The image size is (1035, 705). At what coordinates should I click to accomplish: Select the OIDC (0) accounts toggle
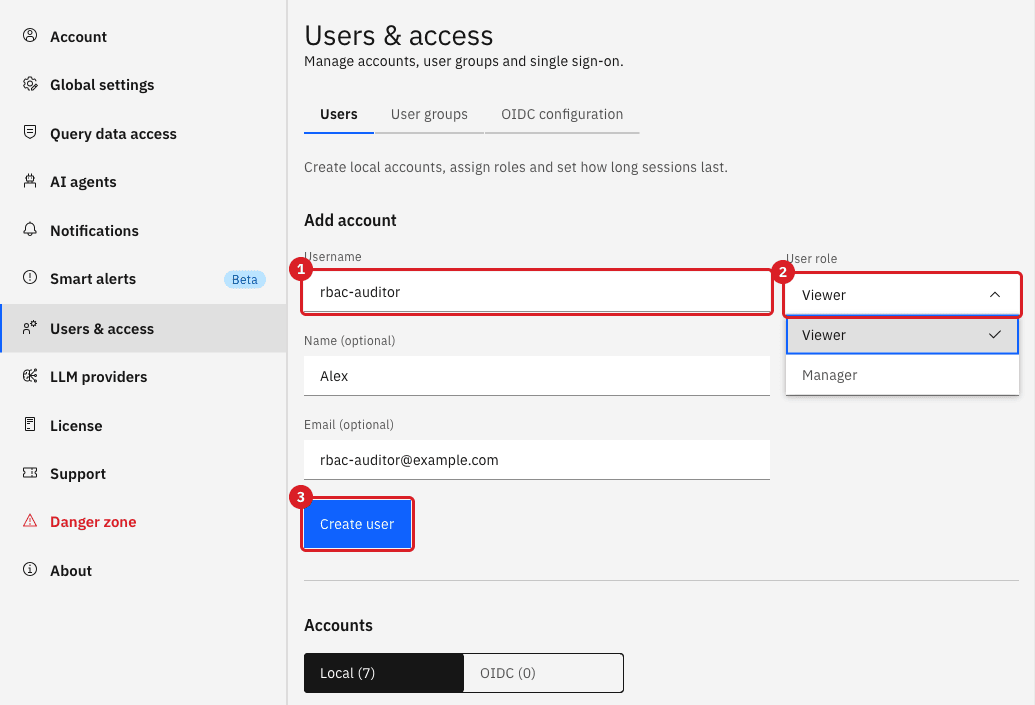point(543,673)
